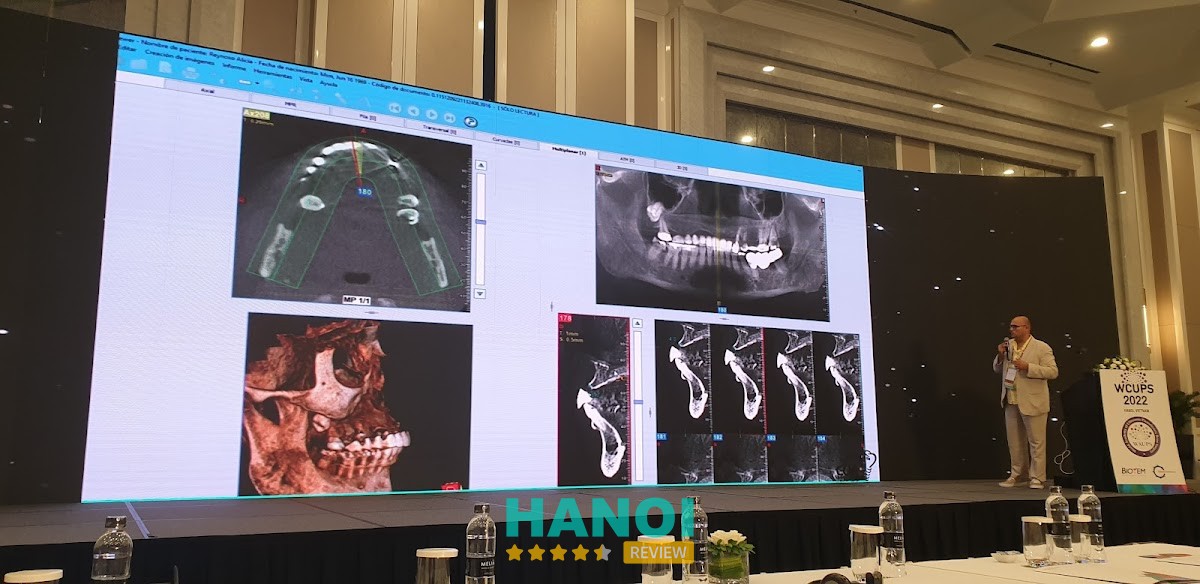Open the Ayuda menu

(328, 84)
